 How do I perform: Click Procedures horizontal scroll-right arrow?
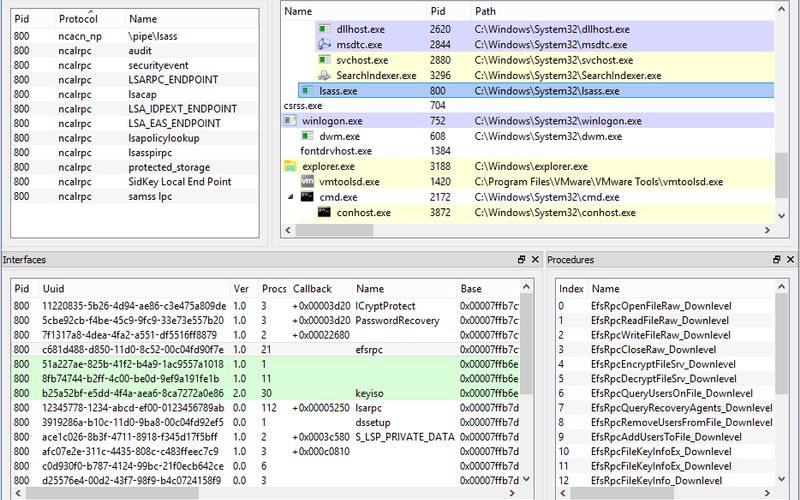(767, 493)
